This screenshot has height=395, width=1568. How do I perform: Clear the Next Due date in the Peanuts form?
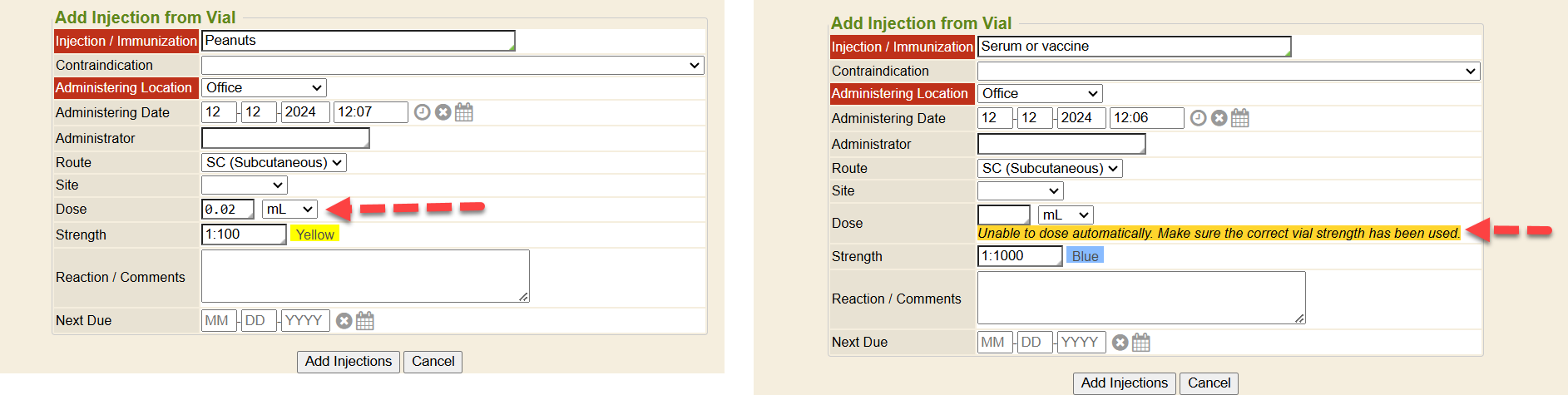click(x=344, y=321)
